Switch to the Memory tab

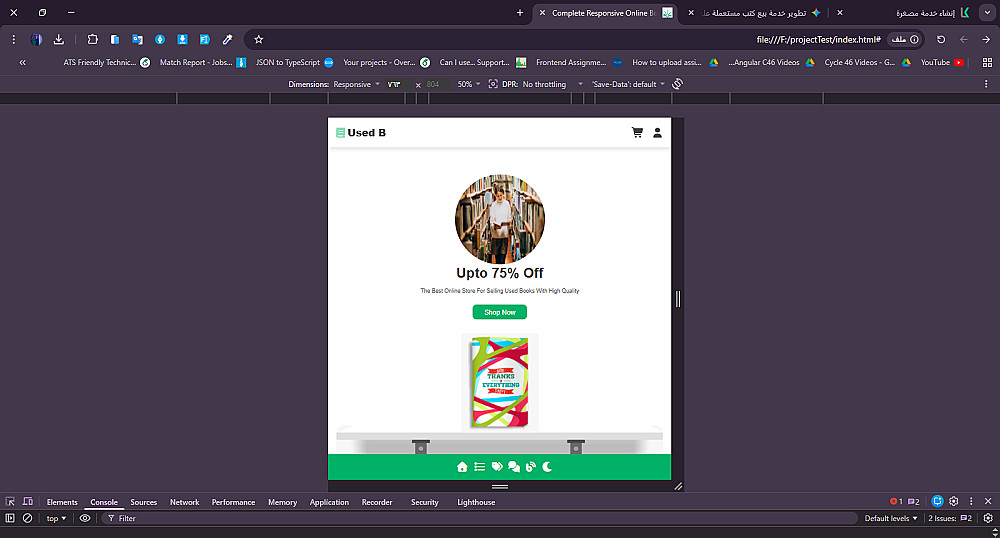[283, 502]
